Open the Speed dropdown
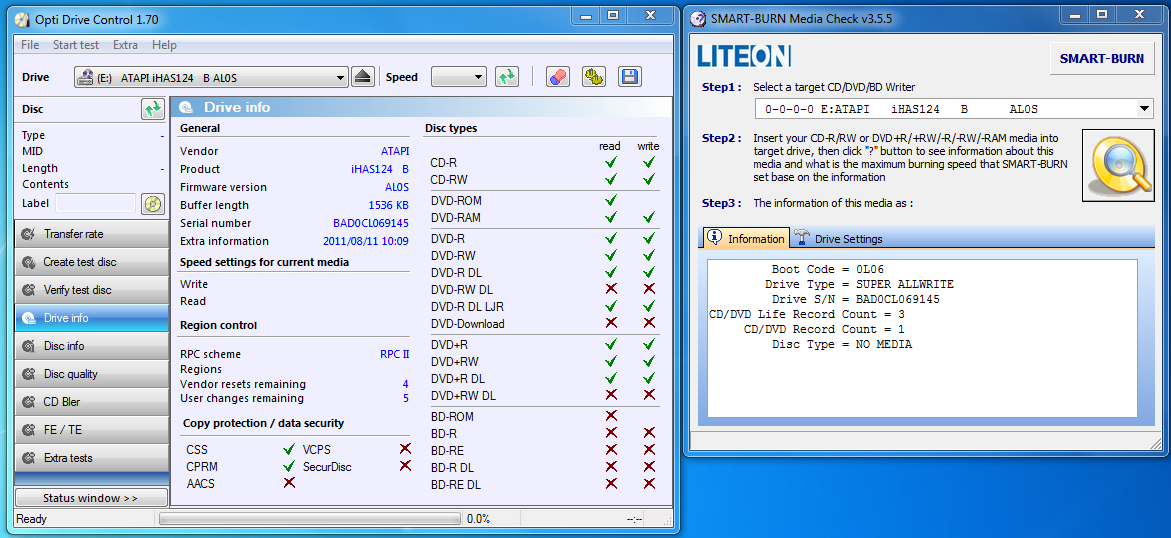The image size is (1171, 538). (459, 77)
